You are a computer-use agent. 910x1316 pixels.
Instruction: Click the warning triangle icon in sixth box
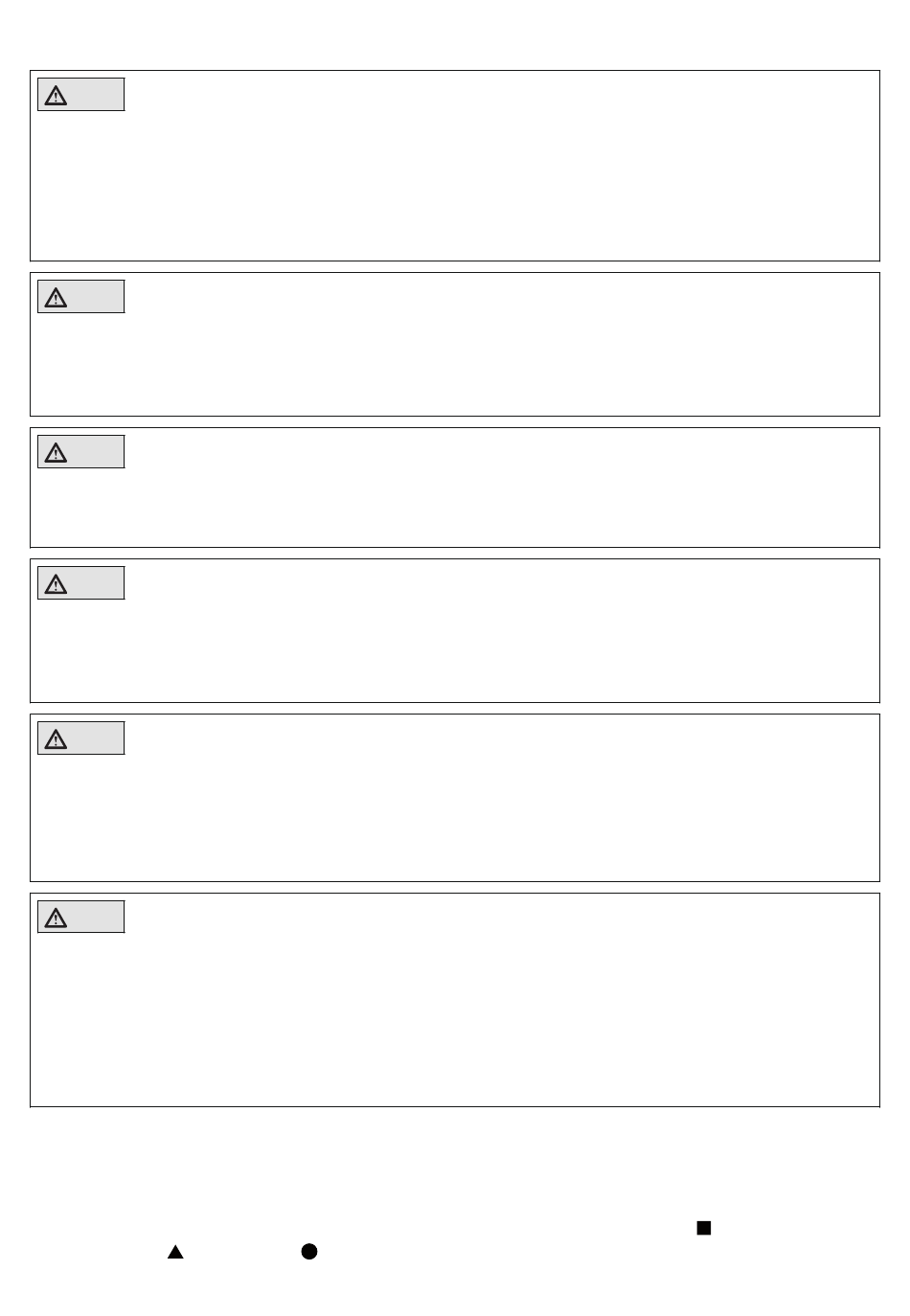click(x=56, y=918)
